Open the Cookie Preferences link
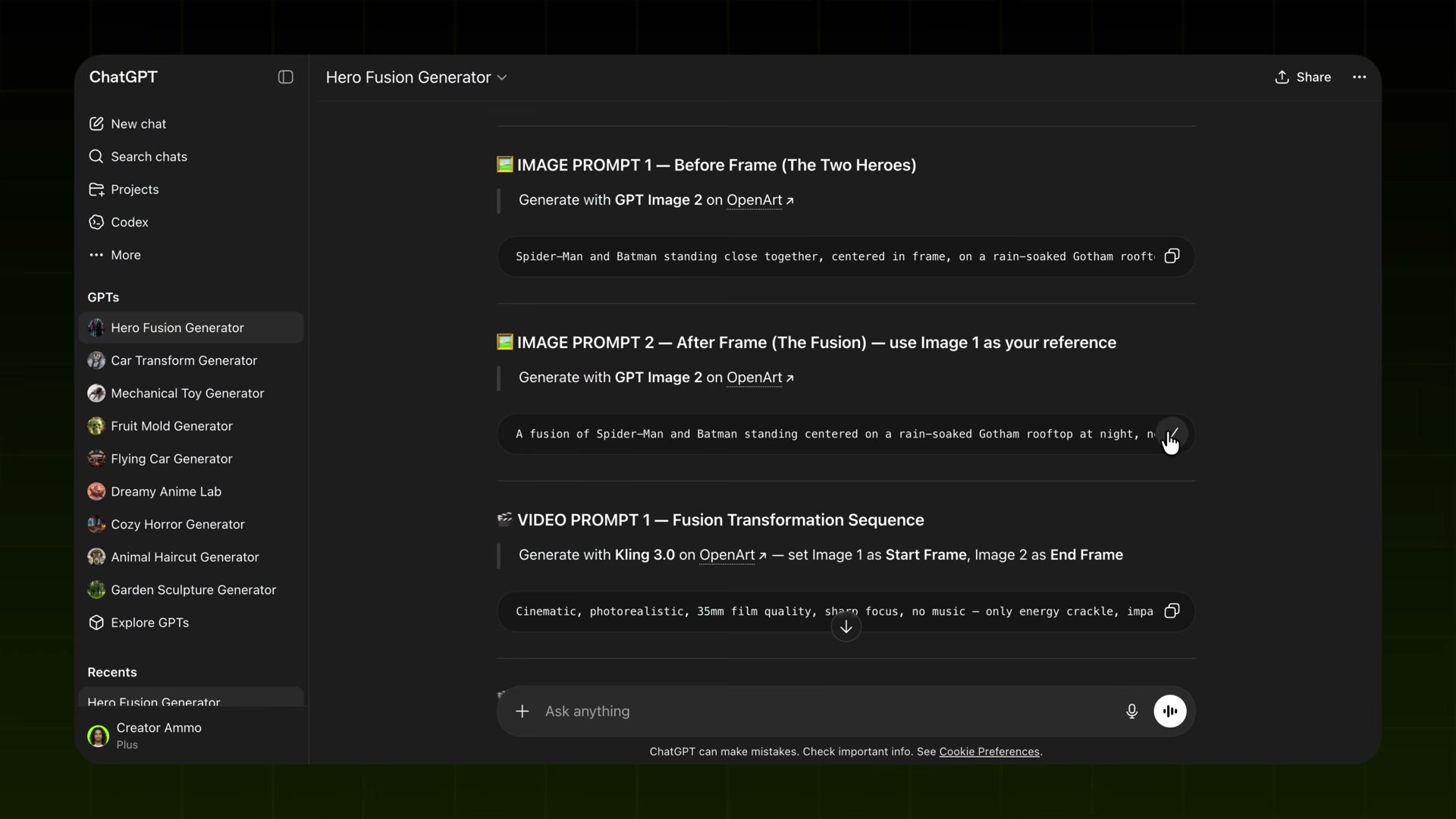The width and height of the screenshot is (1456, 819). (x=989, y=752)
